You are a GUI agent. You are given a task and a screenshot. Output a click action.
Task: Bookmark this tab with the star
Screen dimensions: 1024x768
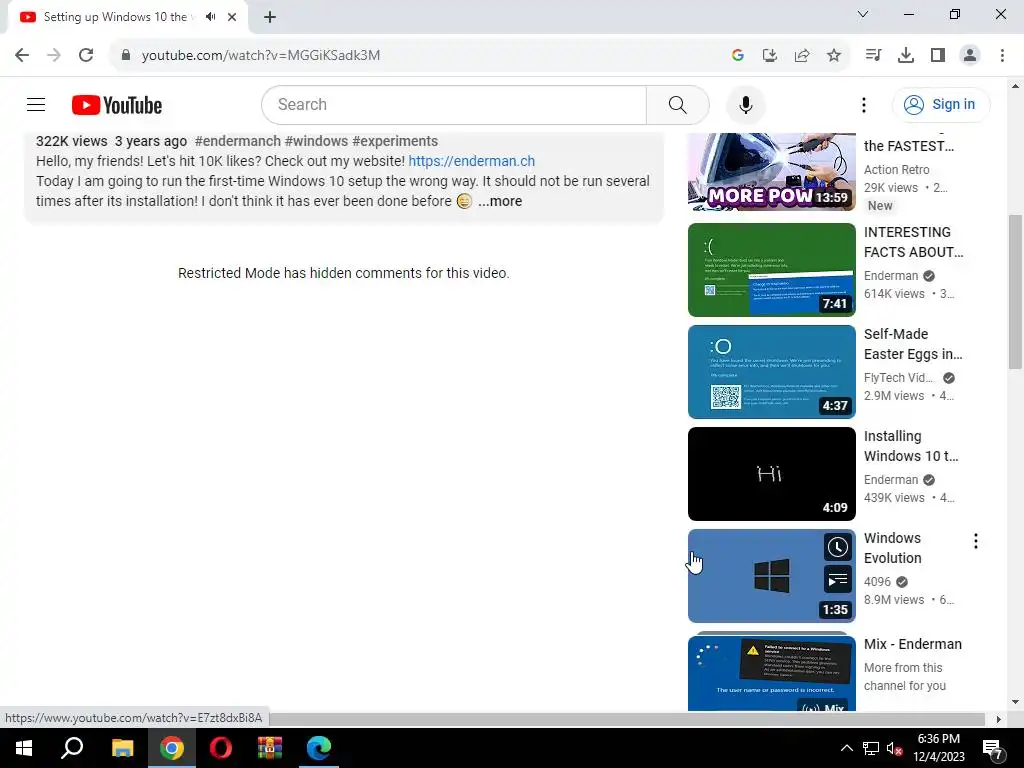[x=834, y=55]
